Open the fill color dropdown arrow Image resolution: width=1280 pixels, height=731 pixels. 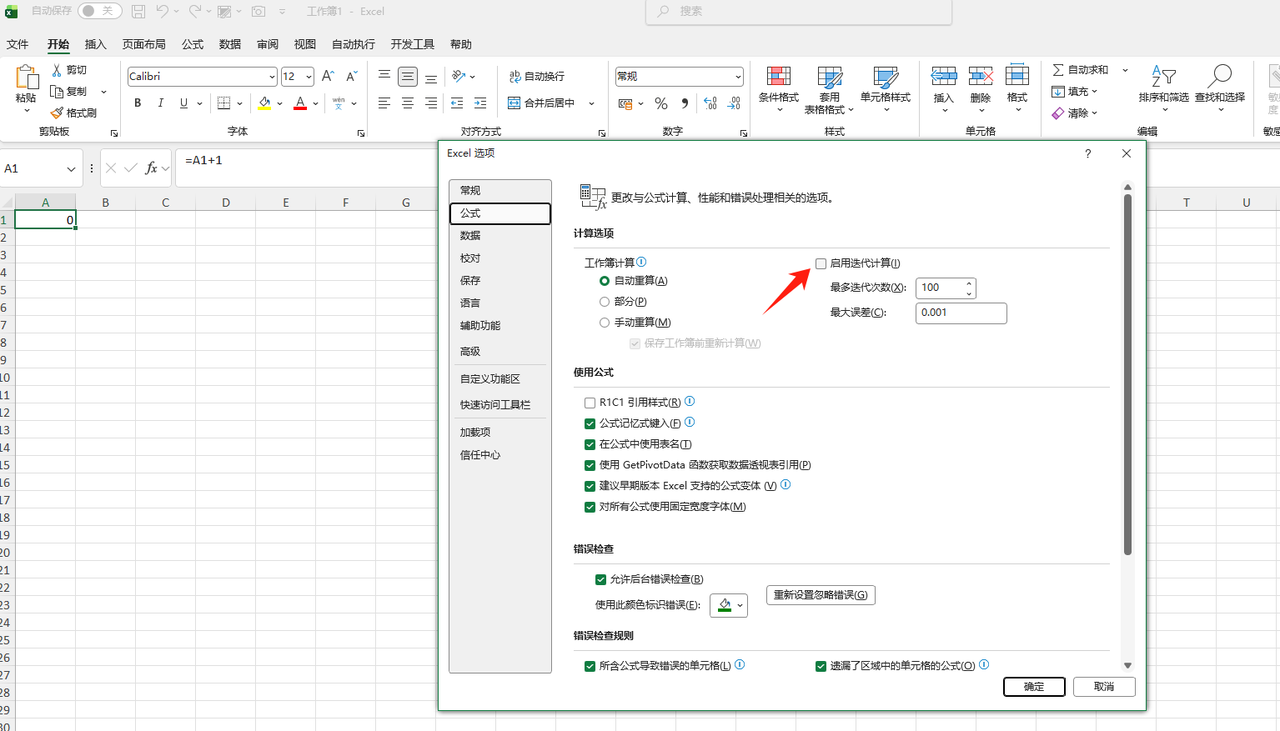(280, 103)
